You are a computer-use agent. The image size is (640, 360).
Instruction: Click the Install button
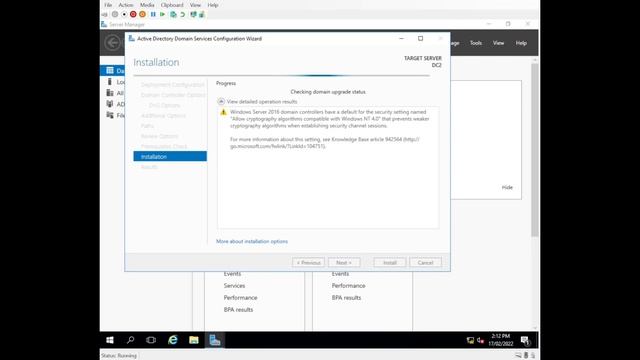click(389, 262)
